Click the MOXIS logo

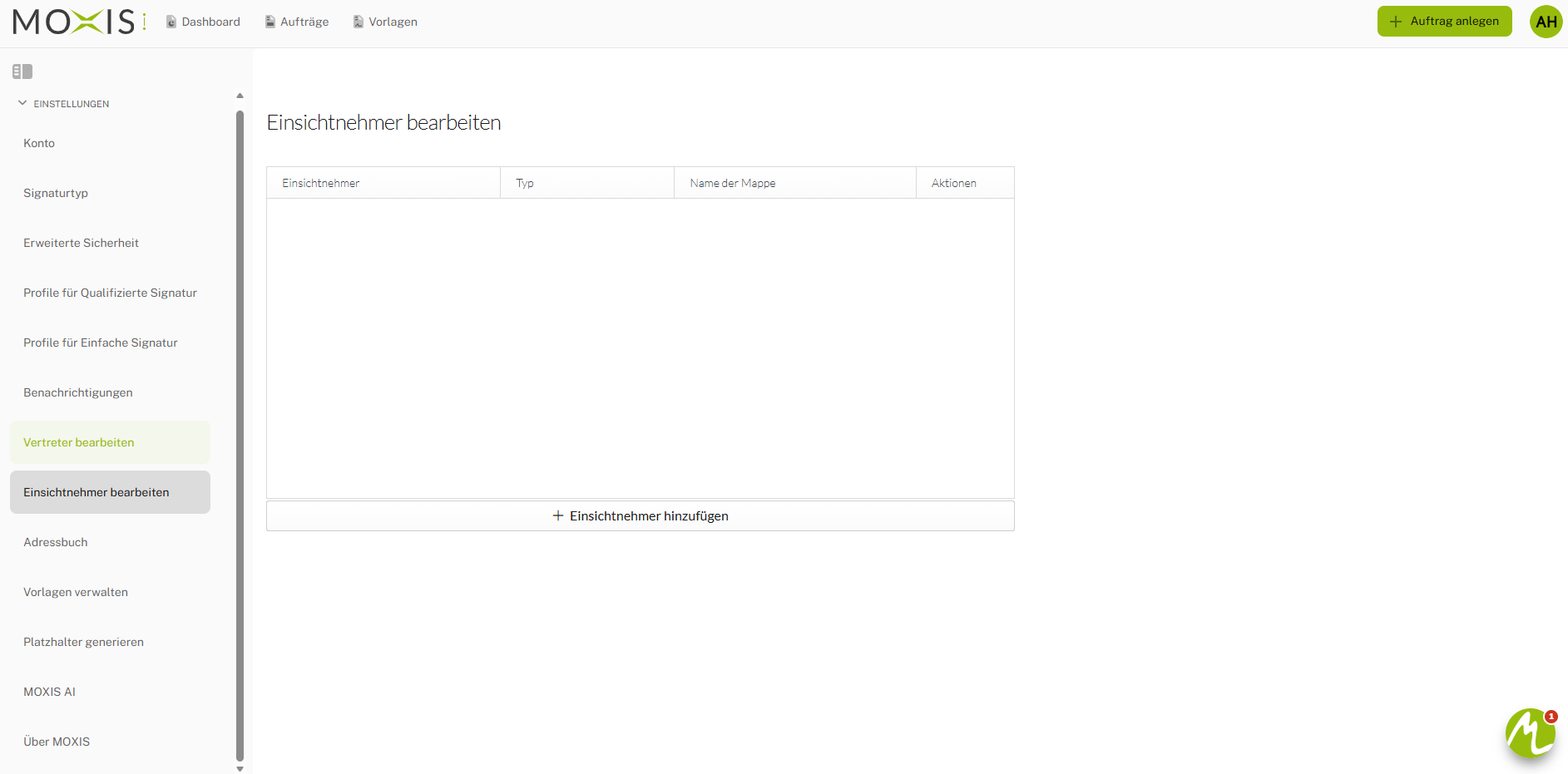tap(79, 22)
